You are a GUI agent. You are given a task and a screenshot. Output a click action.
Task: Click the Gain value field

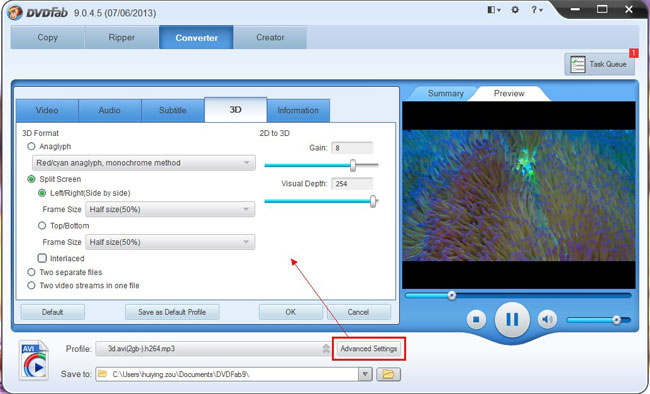pyautogui.click(x=352, y=148)
